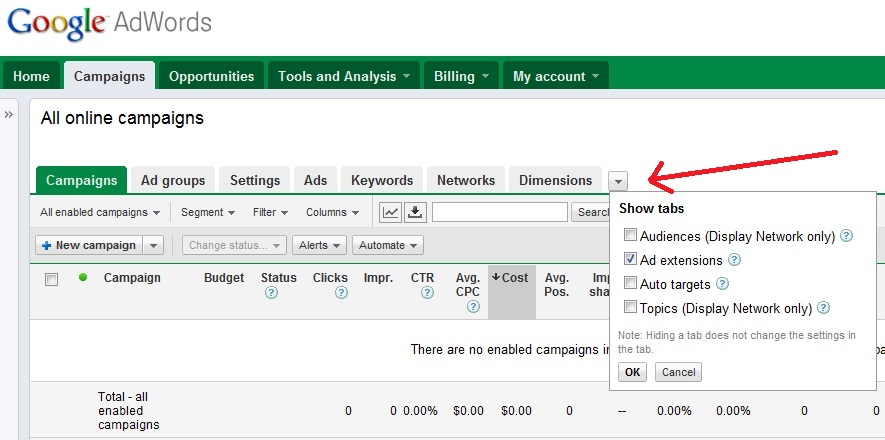Switch to the Keywords tab
Image resolution: width=885 pixels, height=440 pixels.
click(x=382, y=181)
